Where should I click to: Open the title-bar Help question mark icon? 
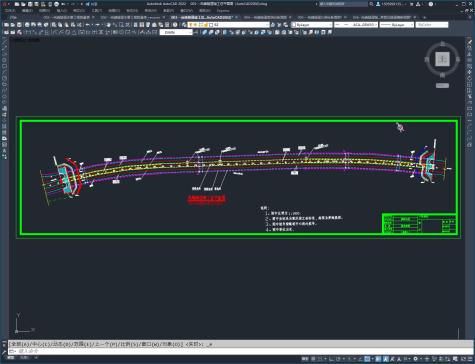coord(431,4)
